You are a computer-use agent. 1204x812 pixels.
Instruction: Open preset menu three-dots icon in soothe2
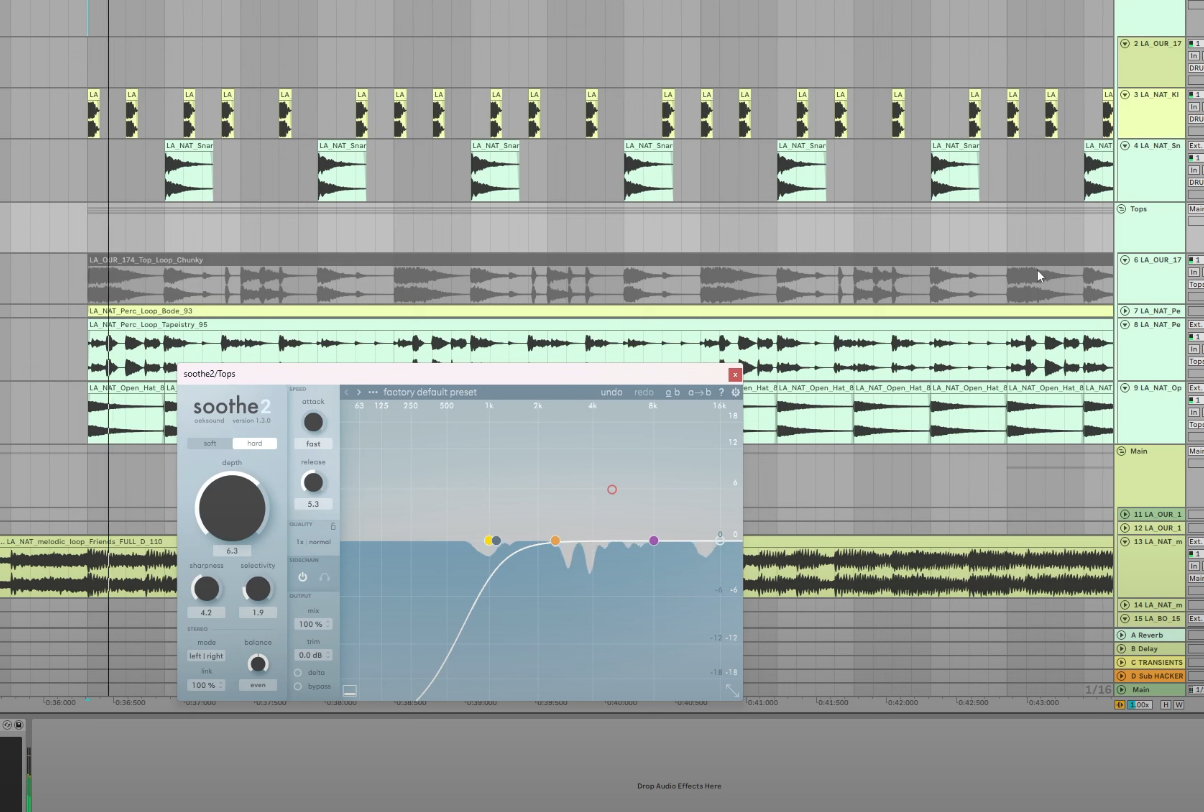pyautogui.click(x=373, y=392)
